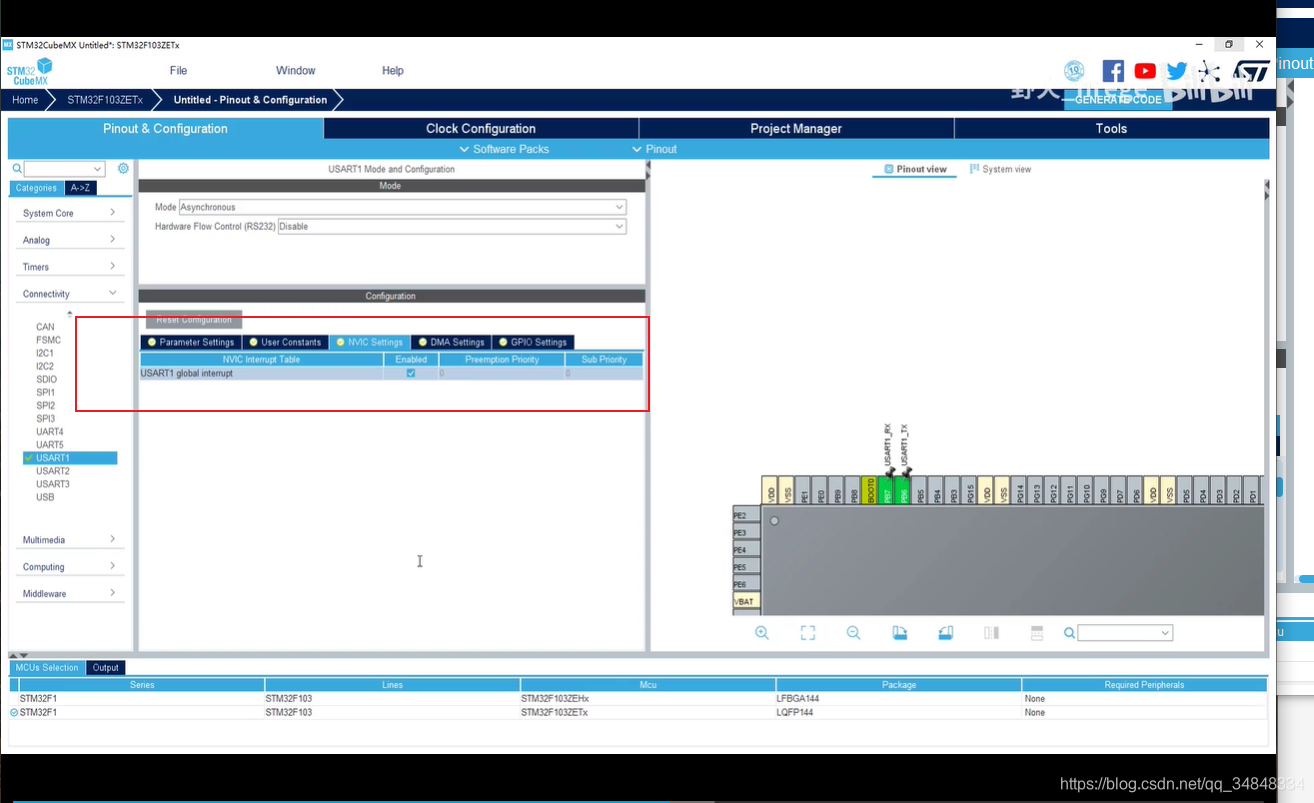Click the peripheral search magnifier icon
Viewport: 1314px width, 803px height.
pyautogui.click(x=17, y=169)
